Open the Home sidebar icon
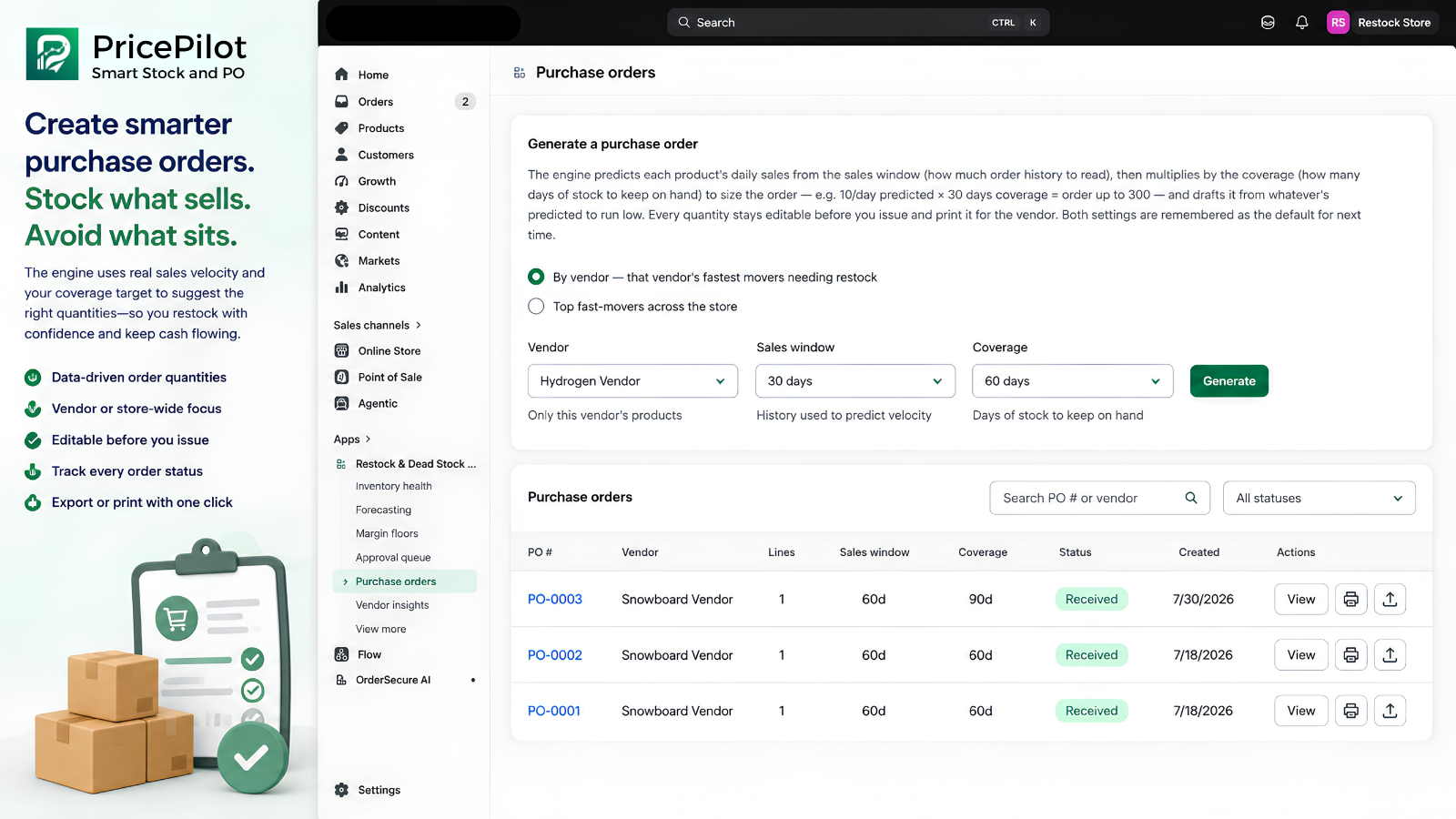The height and width of the screenshot is (819, 1456). coord(341,75)
